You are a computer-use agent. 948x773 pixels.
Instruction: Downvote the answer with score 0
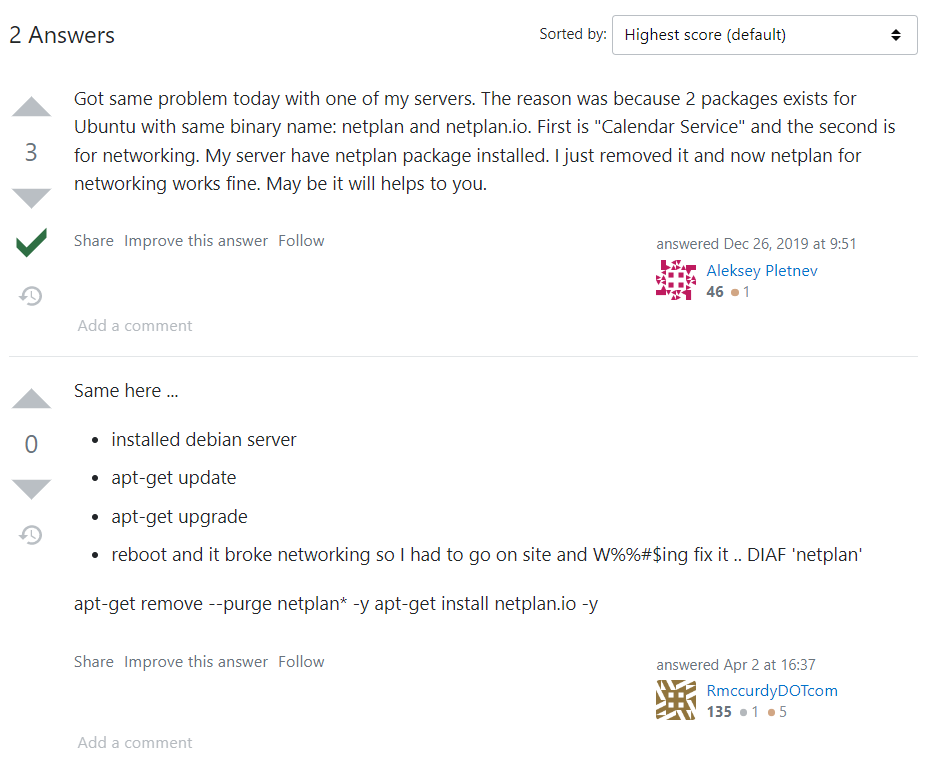click(31, 488)
